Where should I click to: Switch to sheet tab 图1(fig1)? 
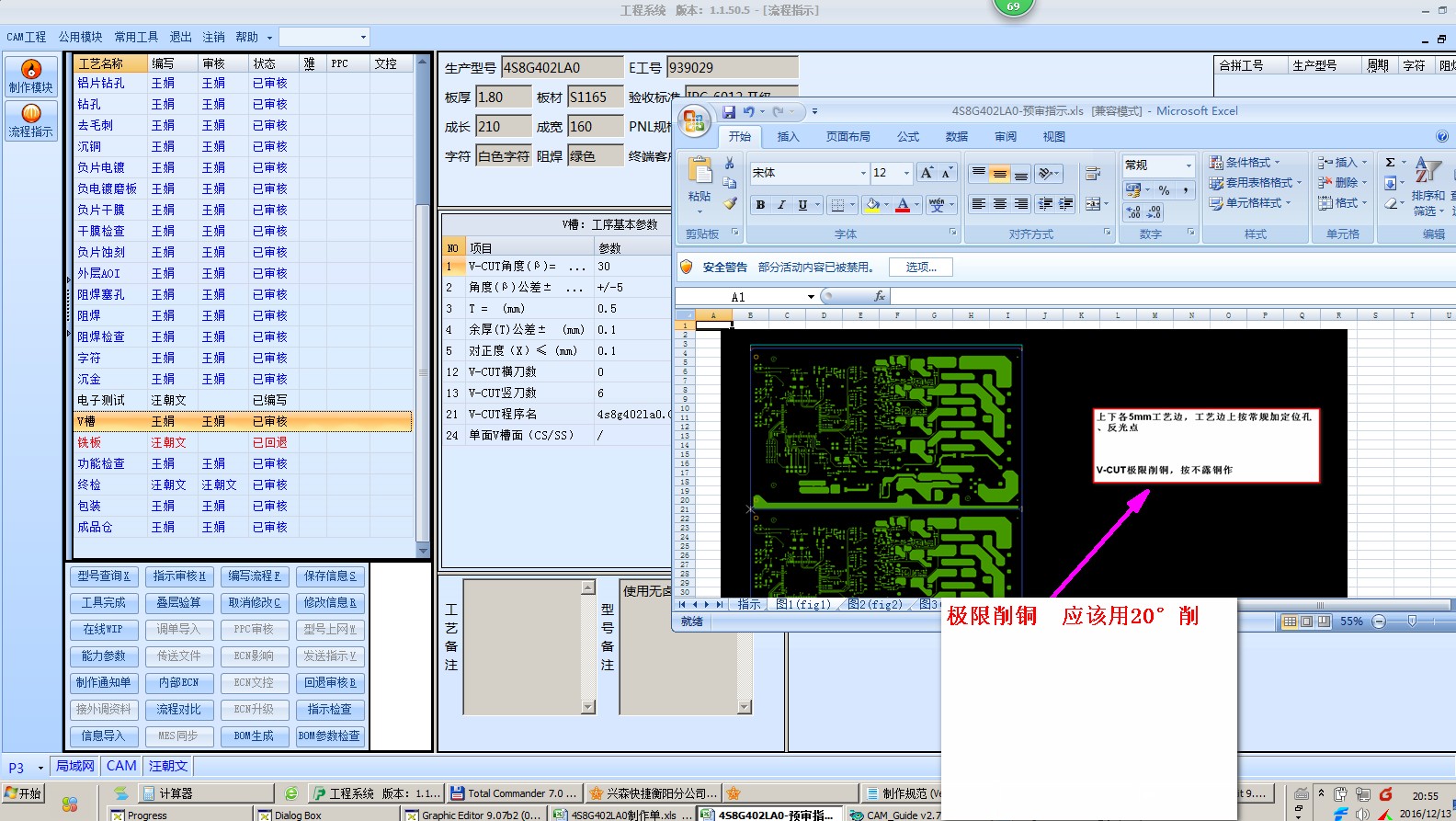pos(802,604)
